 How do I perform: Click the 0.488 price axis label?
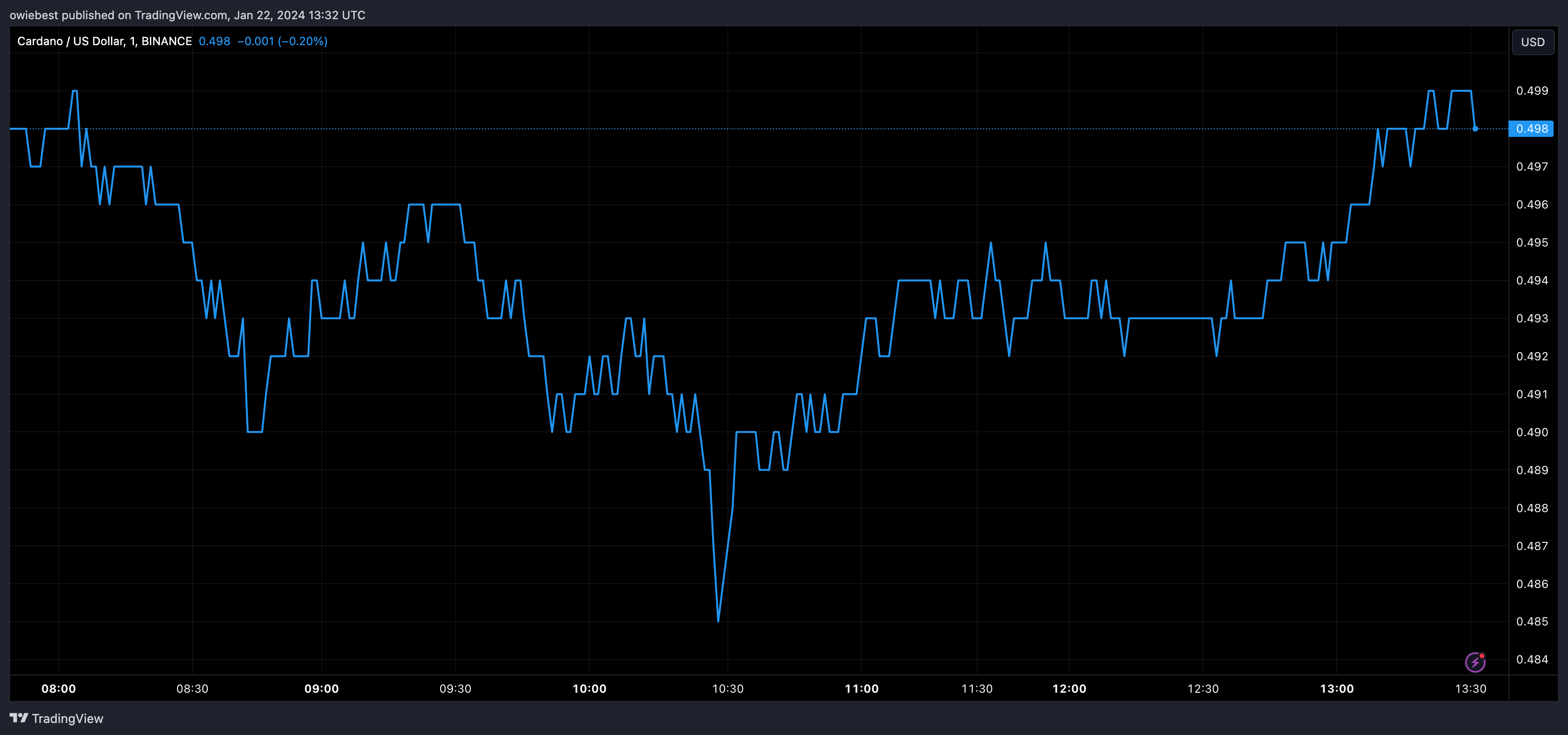[x=1532, y=508]
